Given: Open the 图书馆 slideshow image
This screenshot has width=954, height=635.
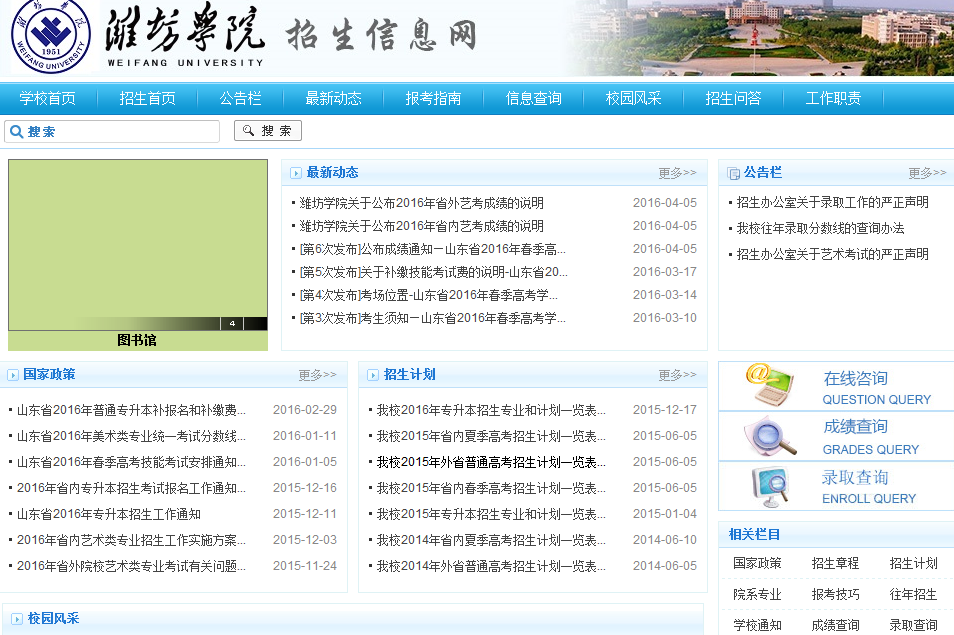Looking at the screenshot, I should pyautogui.click(x=138, y=245).
